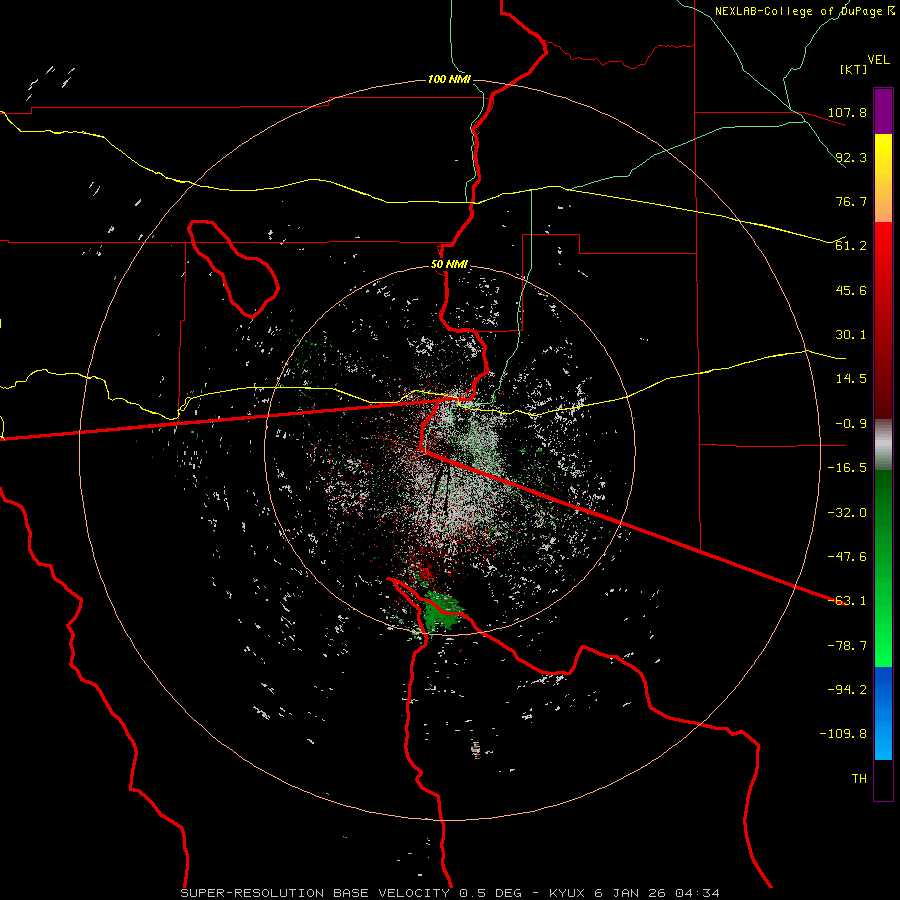Image resolution: width=900 pixels, height=900 pixels.
Task: Select the -109.8 legend value
Action: 843,734
